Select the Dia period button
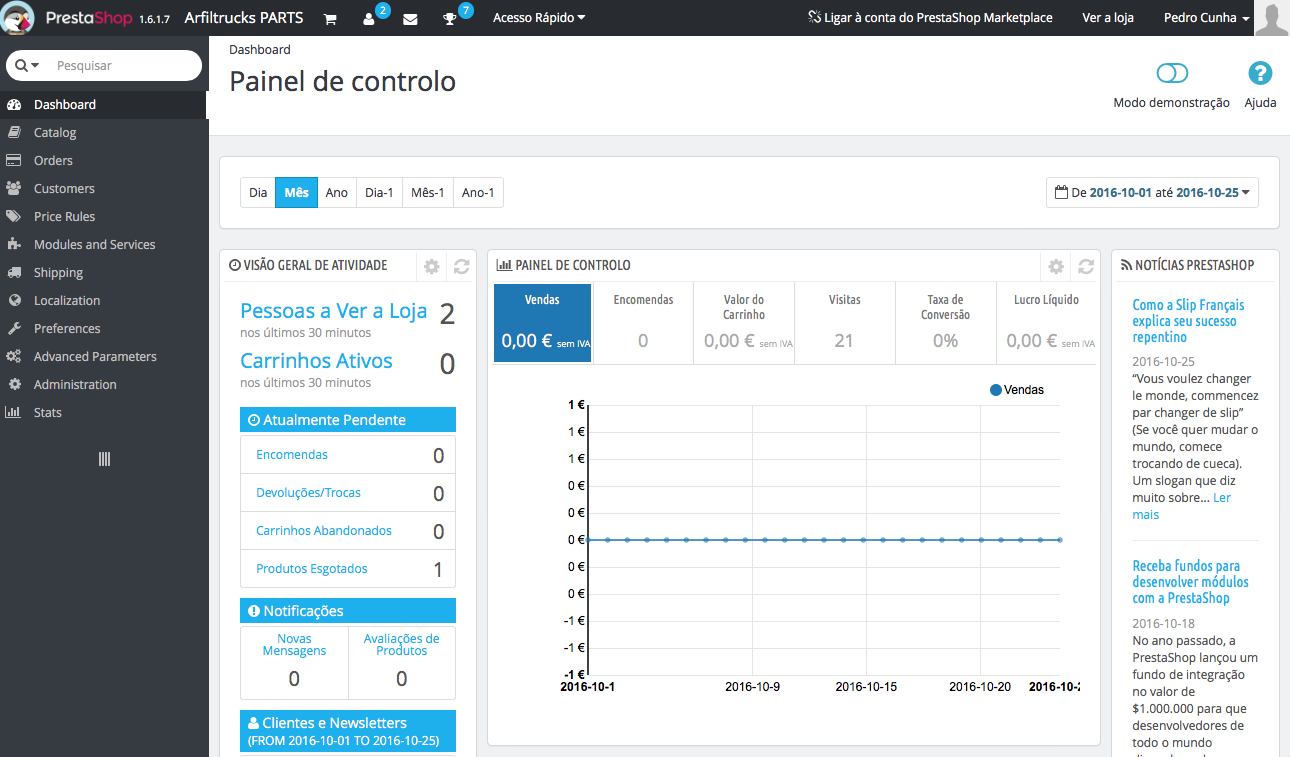 pyautogui.click(x=258, y=192)
